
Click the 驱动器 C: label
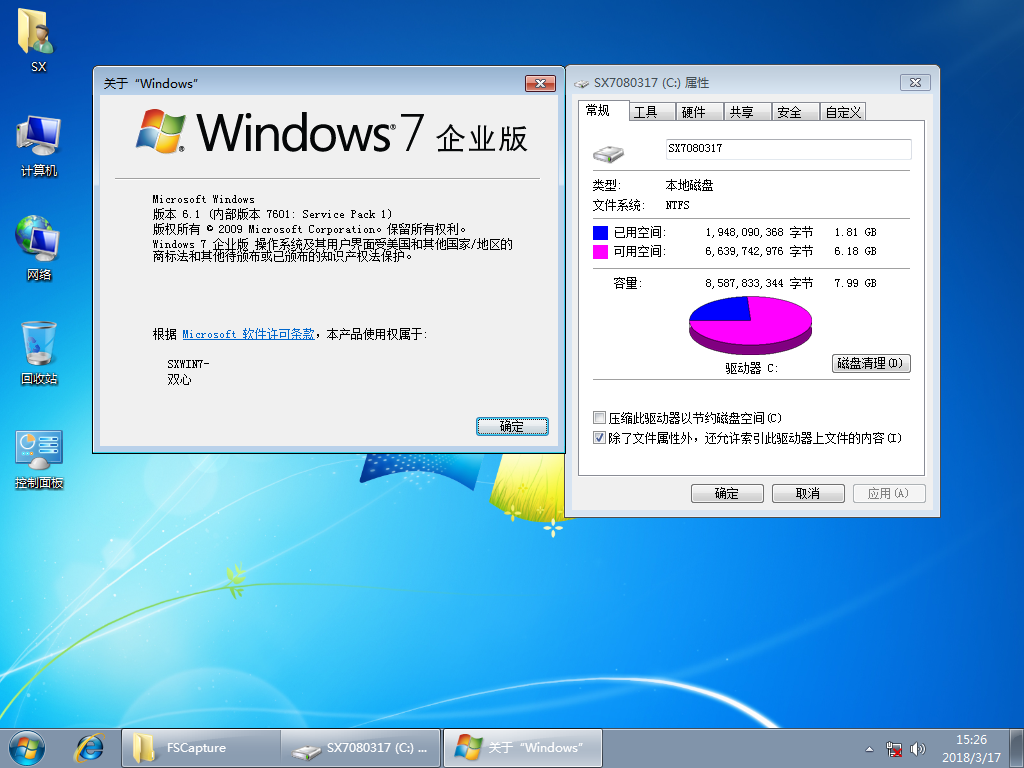coord(751,368)
